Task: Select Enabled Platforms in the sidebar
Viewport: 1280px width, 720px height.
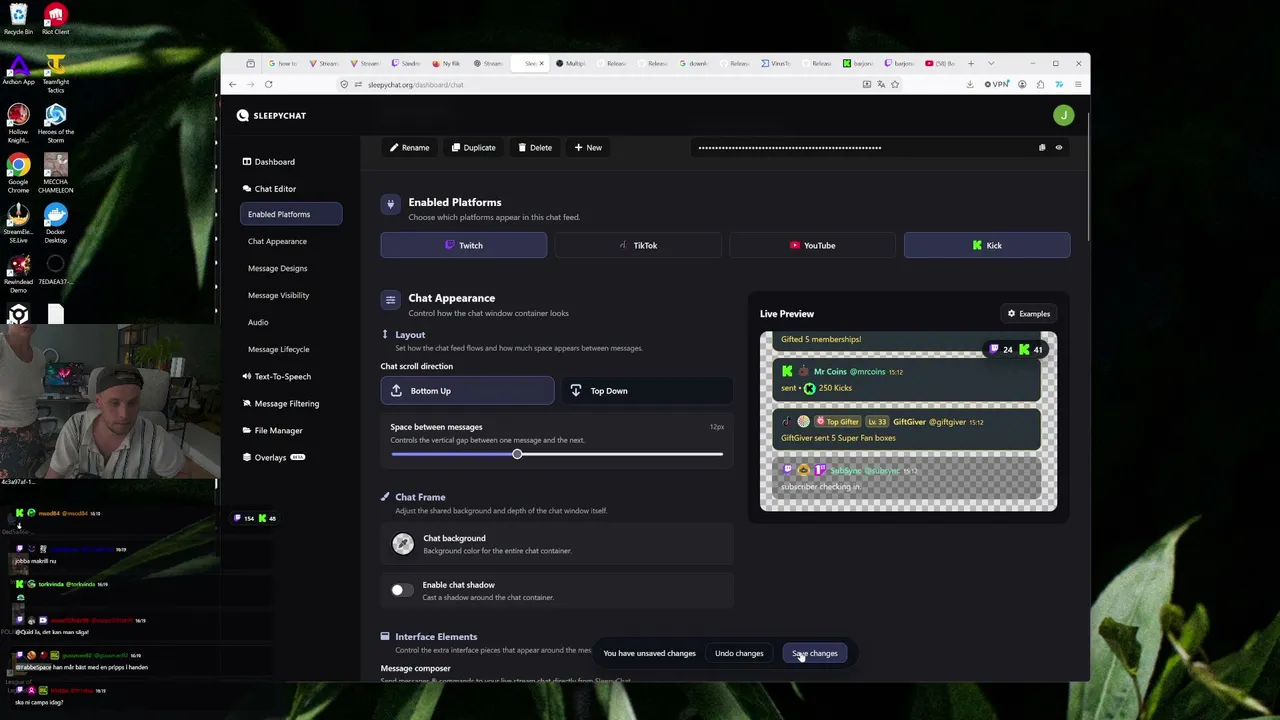Action: click(x=291, y=214)
